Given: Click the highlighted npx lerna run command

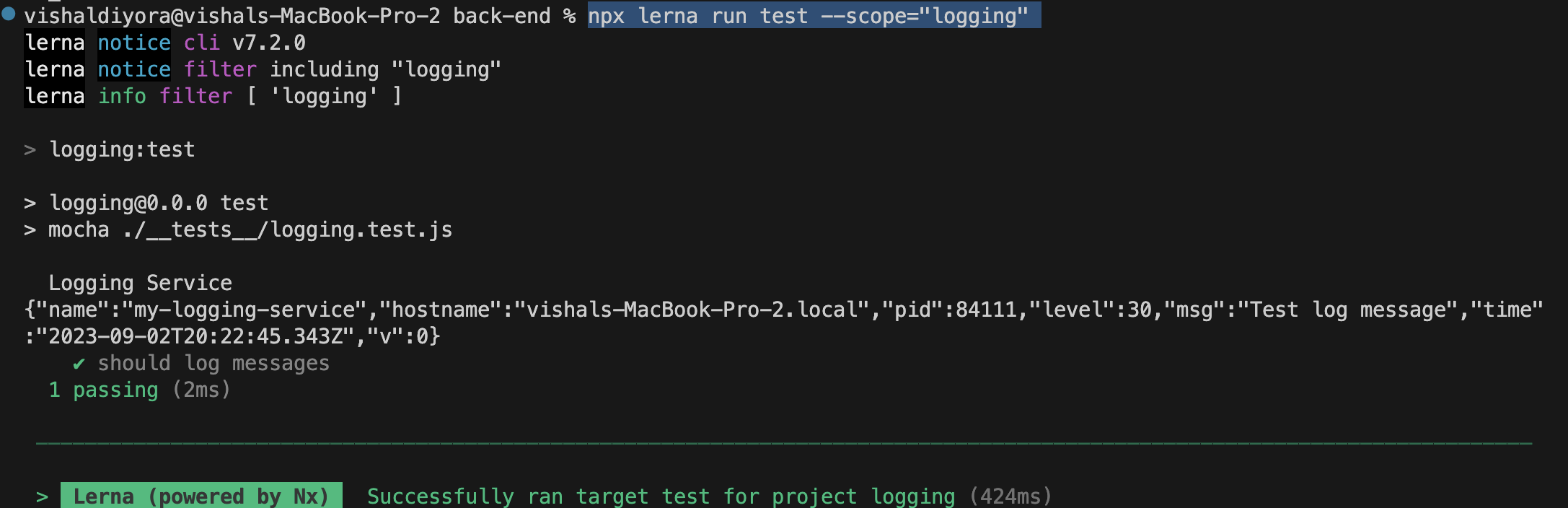Looking at the screenshot, I should point(813,16).
